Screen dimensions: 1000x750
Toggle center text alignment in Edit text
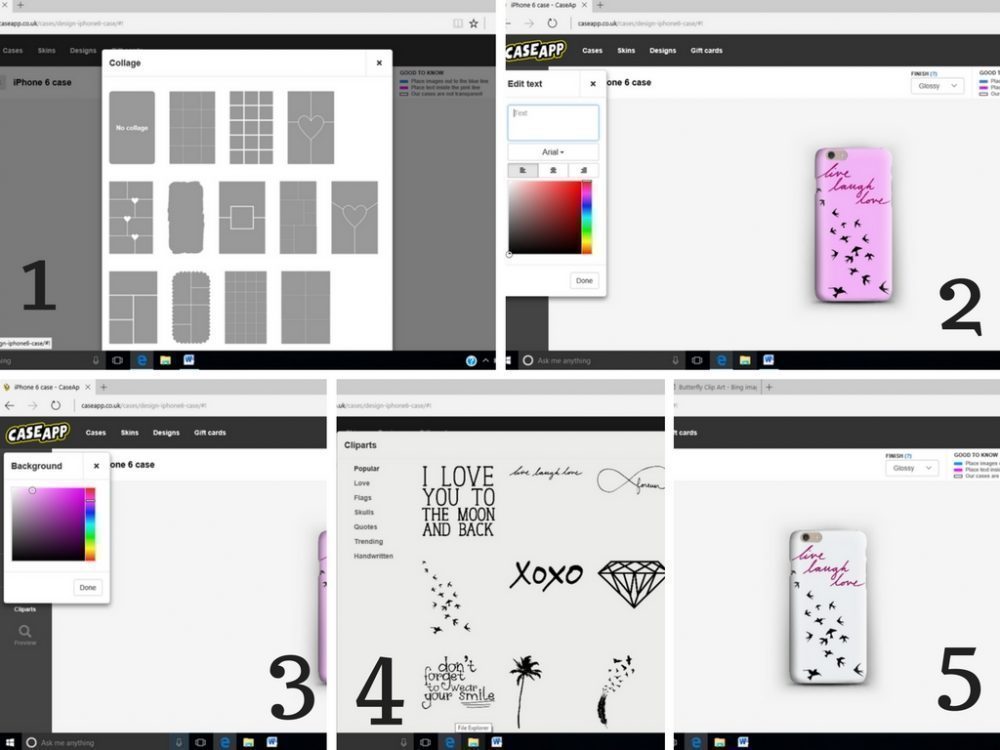coord(553,171)
